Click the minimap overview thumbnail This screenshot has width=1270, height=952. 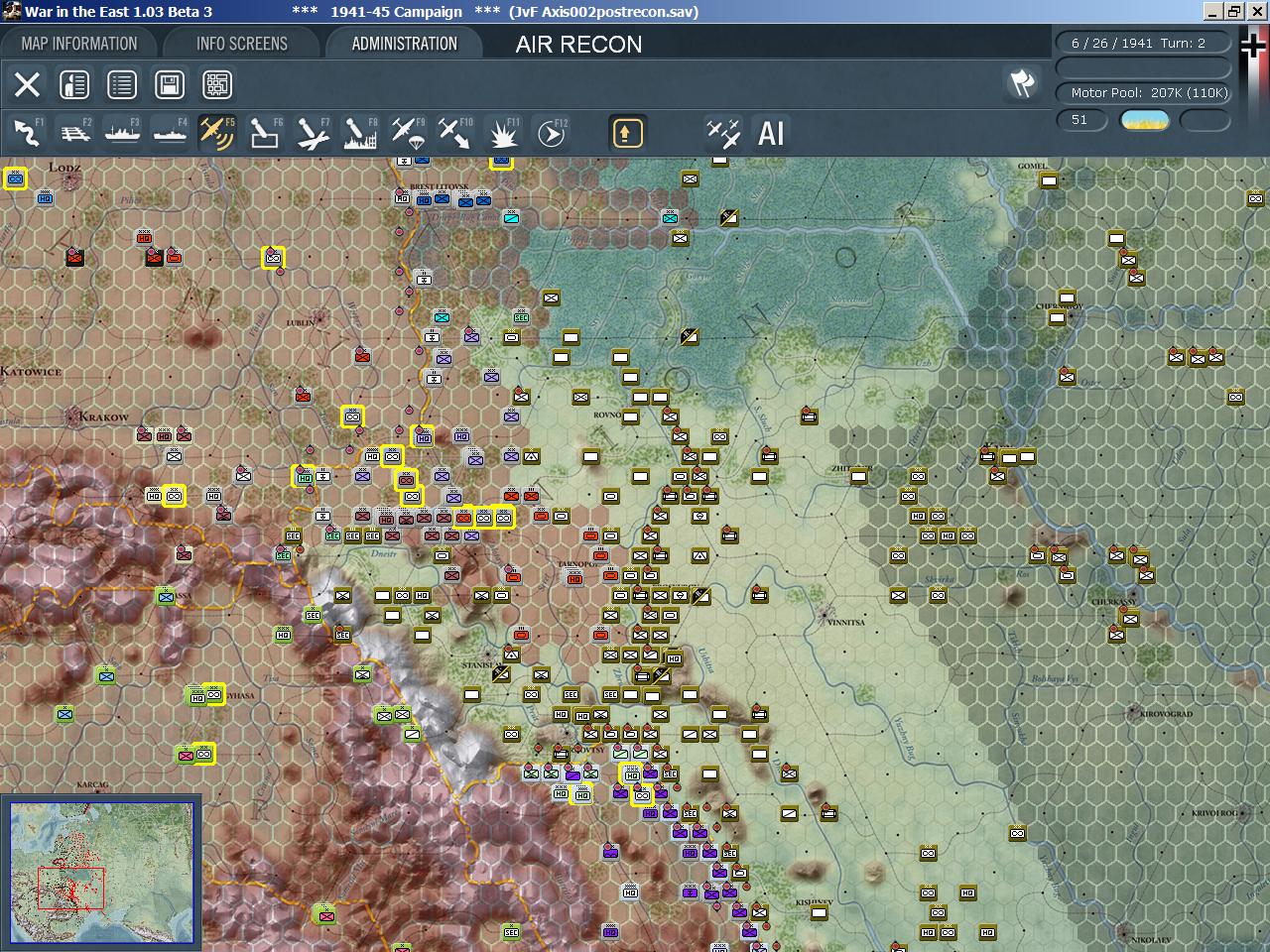(x=101, y=873)
